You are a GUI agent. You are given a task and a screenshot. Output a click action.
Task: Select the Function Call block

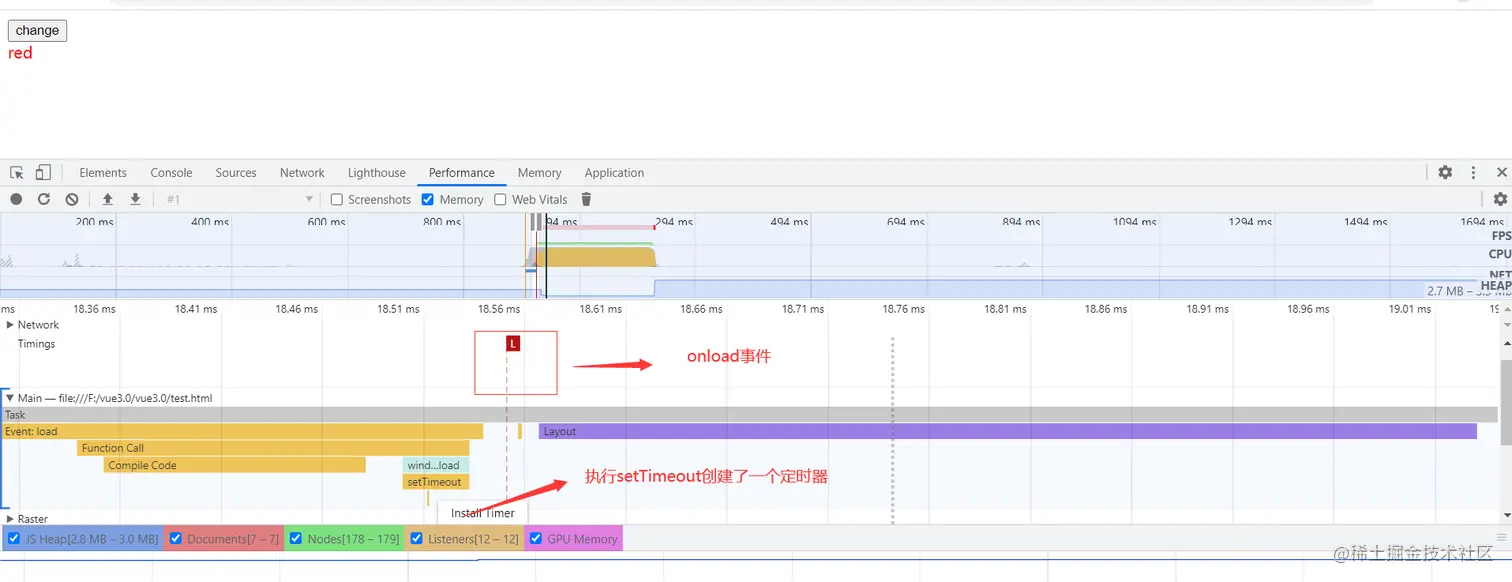pos(273,448)
